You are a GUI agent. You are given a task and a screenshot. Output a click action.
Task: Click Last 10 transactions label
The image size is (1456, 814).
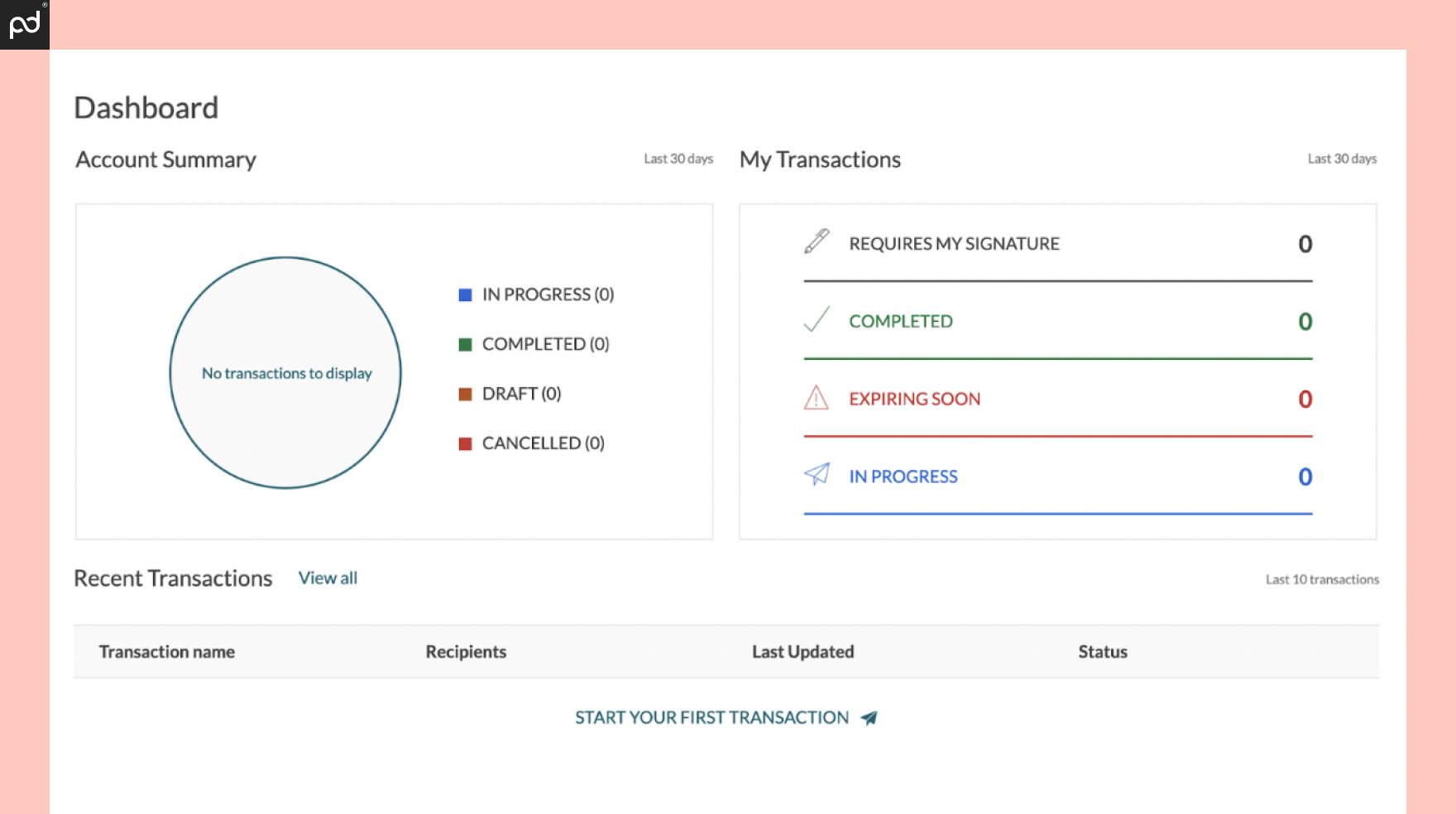(x=1322, y=580)
